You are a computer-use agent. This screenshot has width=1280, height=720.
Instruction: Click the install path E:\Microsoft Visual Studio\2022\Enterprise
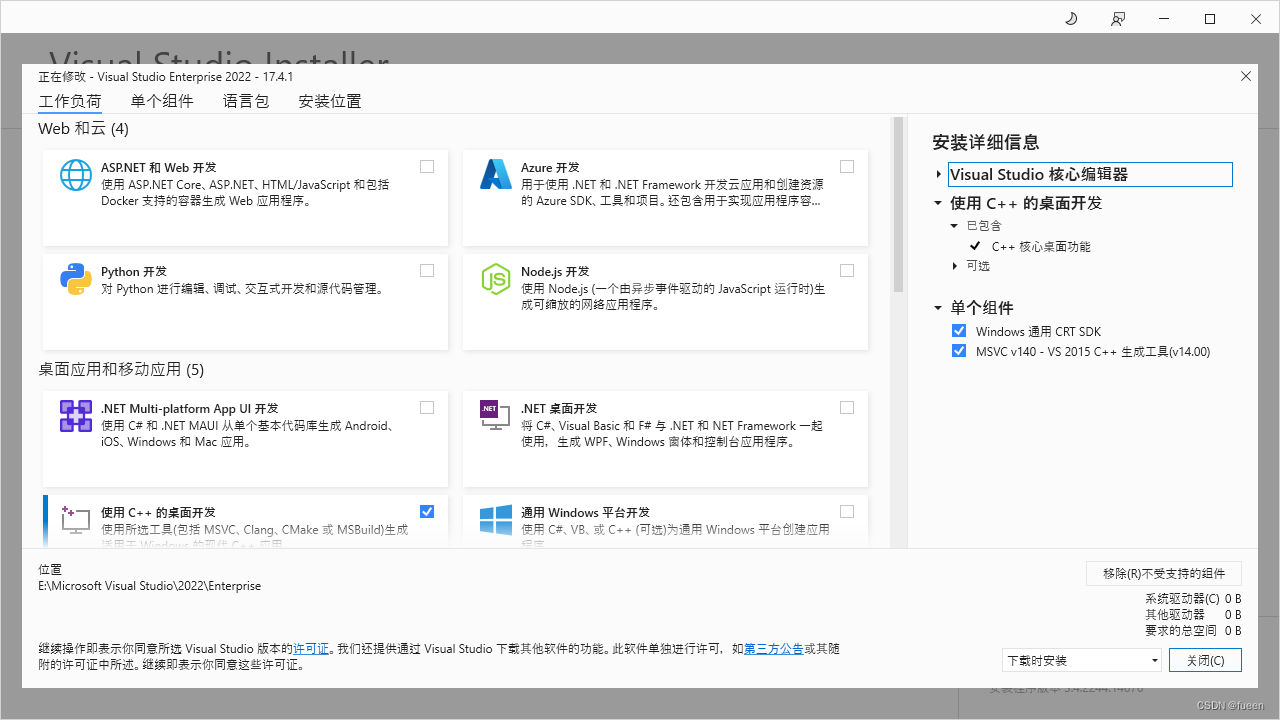149,586
